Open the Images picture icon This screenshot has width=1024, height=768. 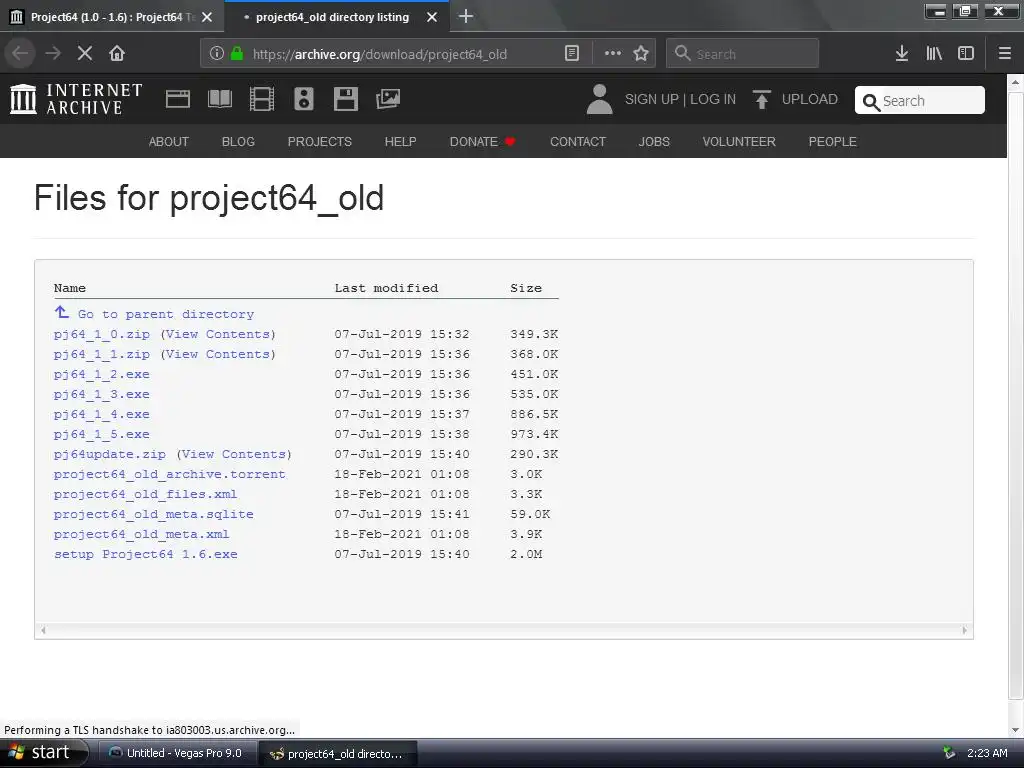point(388,99)
